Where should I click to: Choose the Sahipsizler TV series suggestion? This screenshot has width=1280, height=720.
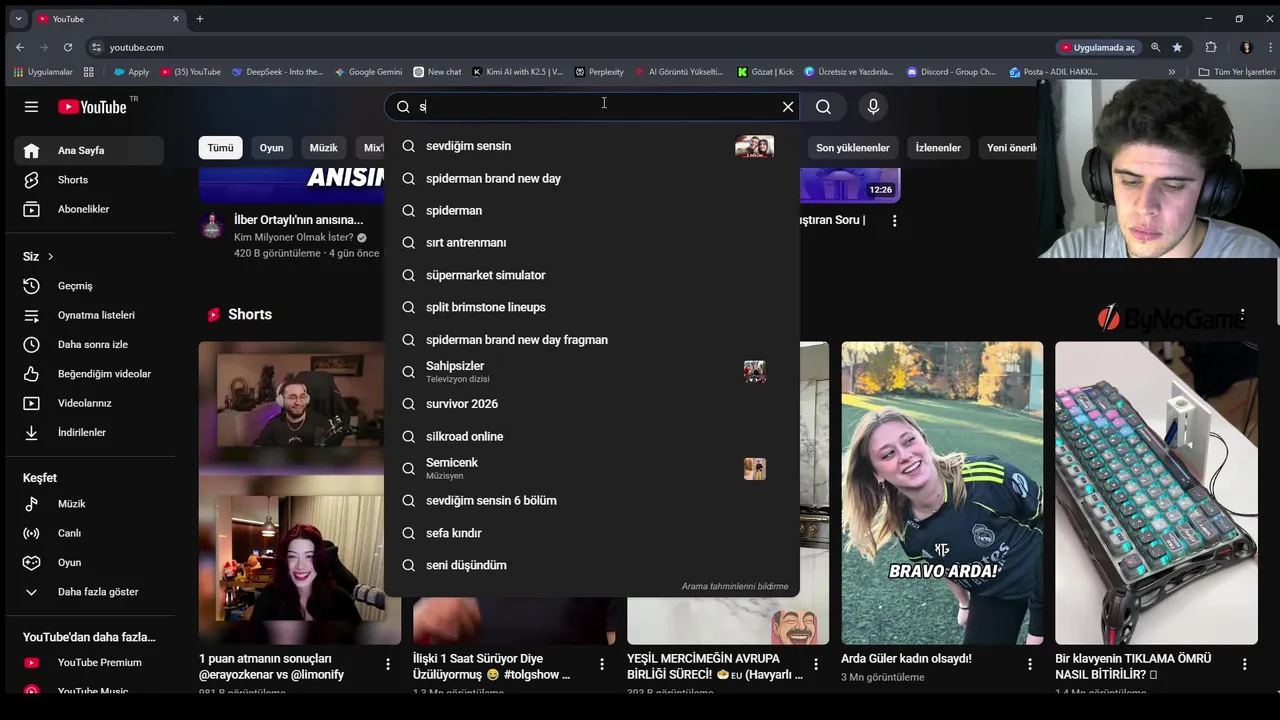coord(592,372)
